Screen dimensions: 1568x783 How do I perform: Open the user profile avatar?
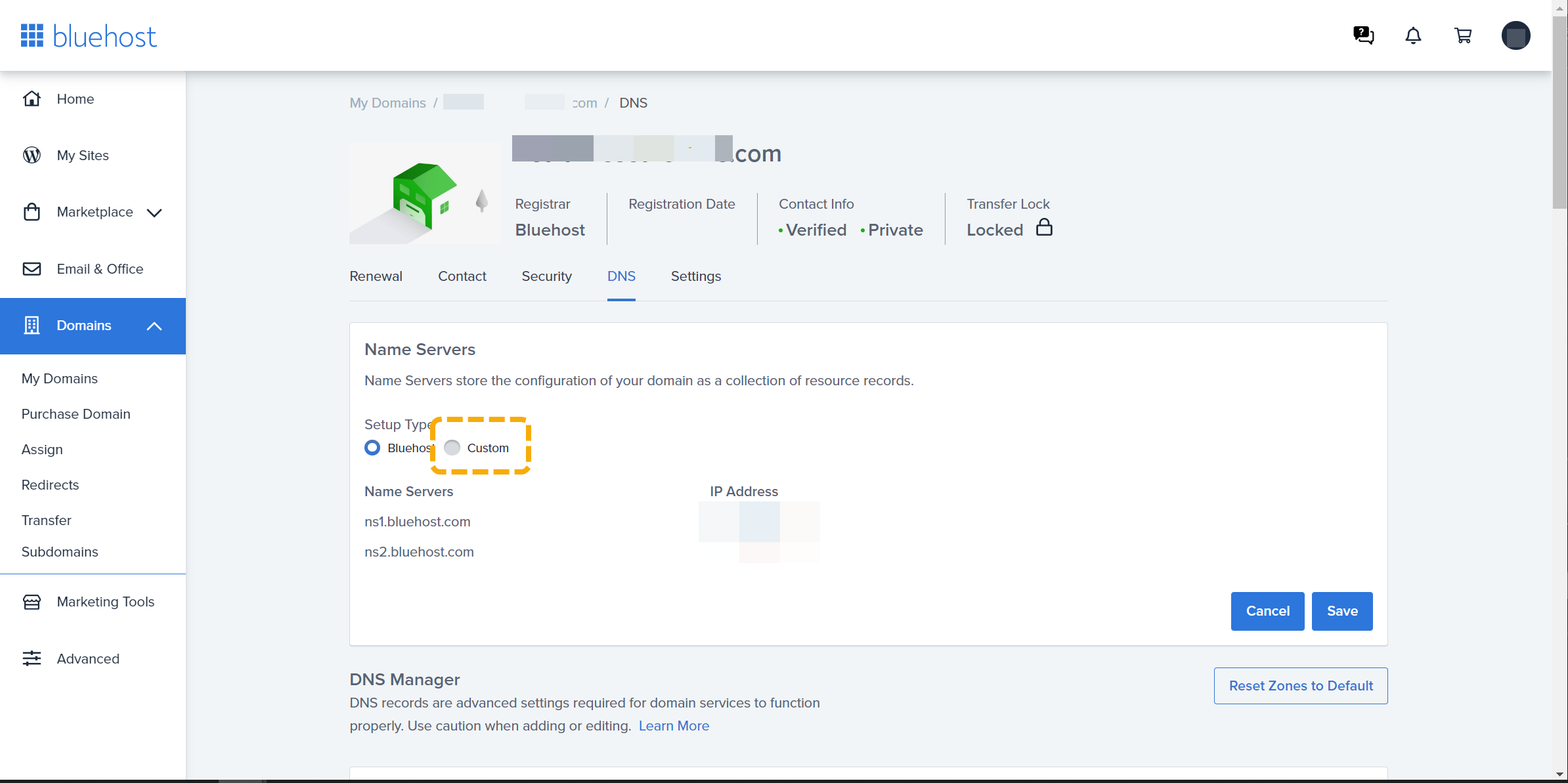tap(1515, 35)
